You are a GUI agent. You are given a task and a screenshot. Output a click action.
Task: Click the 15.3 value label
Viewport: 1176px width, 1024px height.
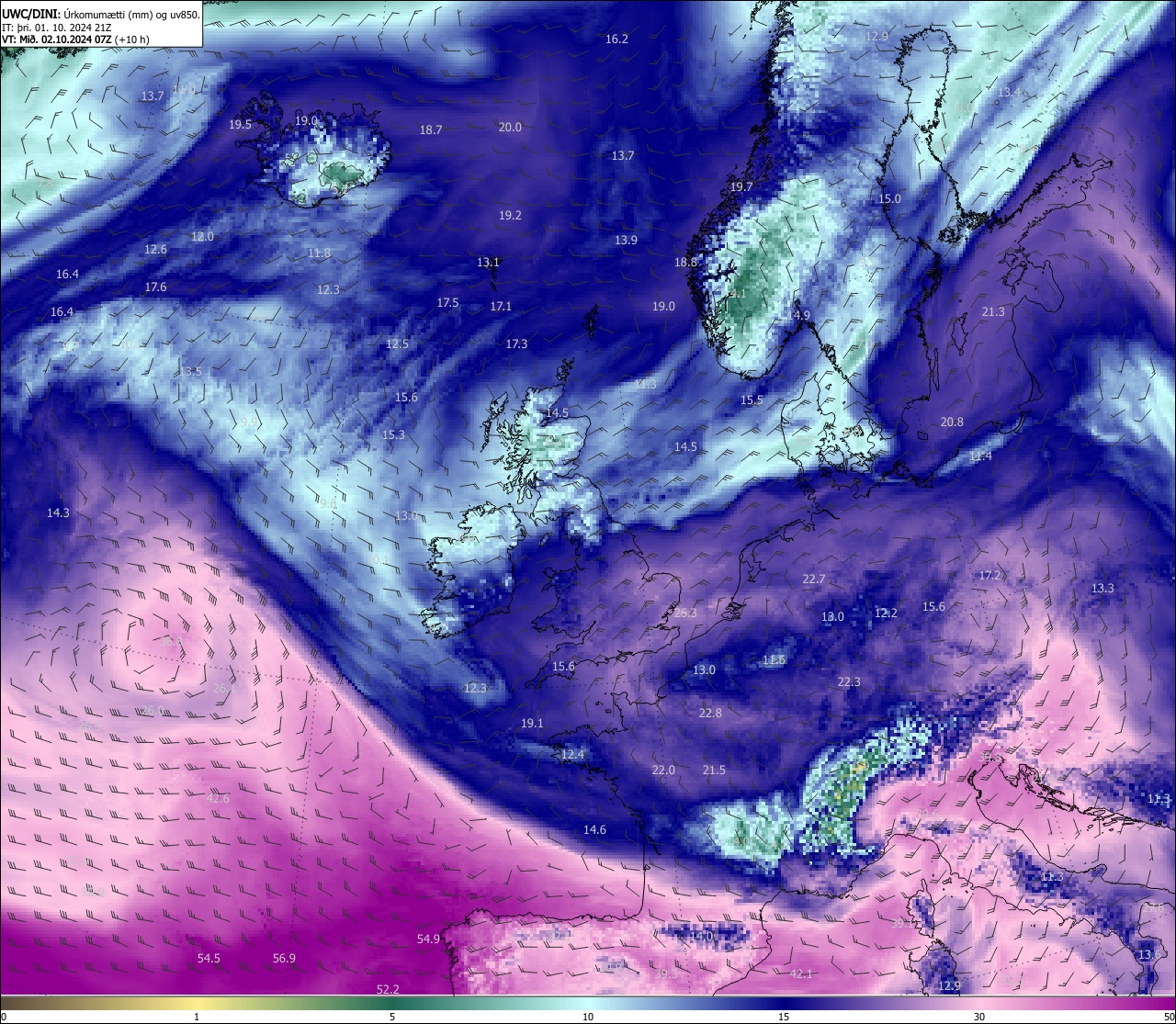[393, 435]
